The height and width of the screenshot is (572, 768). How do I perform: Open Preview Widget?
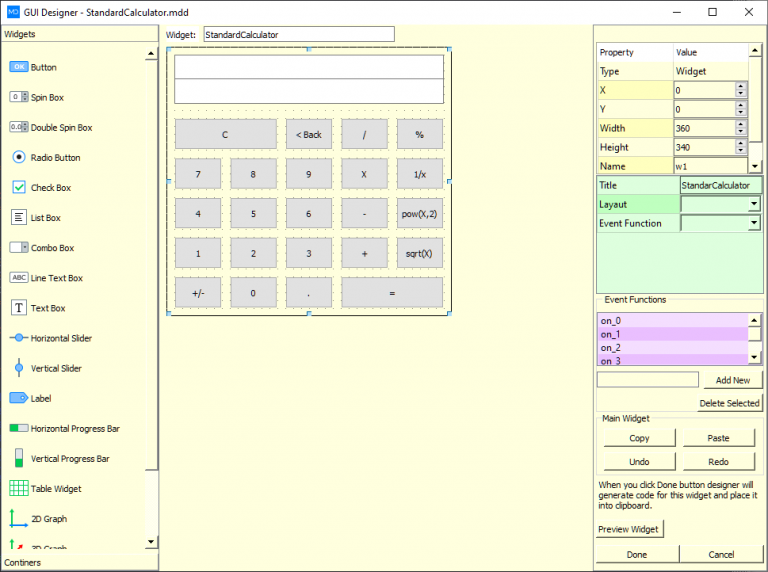(x=629, y=529)
